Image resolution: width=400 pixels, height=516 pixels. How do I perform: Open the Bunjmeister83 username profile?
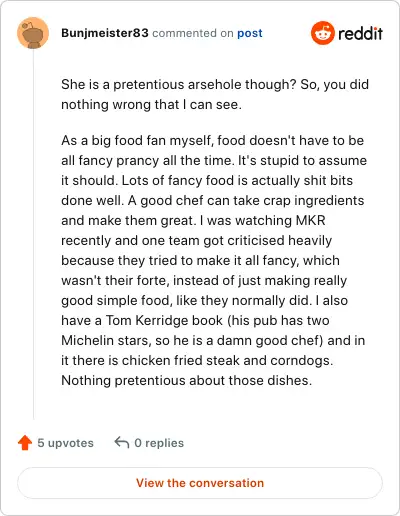click(105, 33)
